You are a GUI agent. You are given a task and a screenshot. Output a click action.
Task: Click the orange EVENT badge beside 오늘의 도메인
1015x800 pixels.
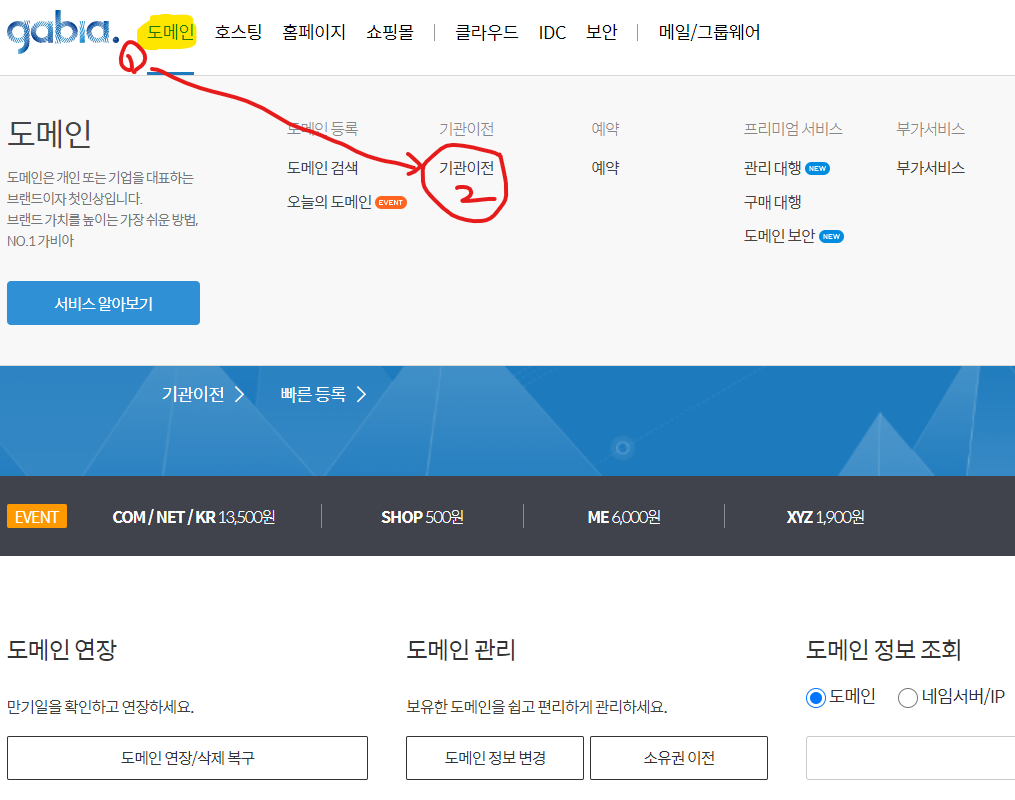point(391,203)
